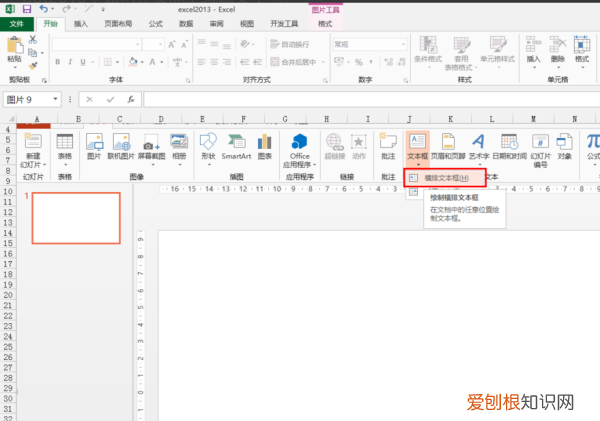Click the Borders icon in font group

point(108,62)
